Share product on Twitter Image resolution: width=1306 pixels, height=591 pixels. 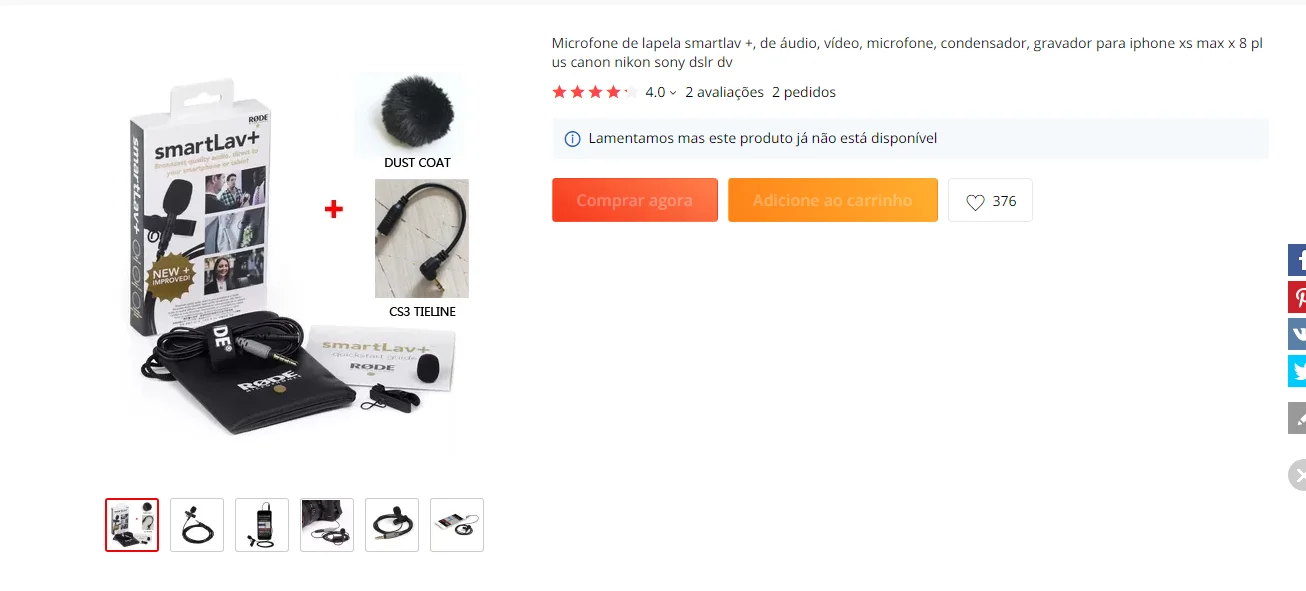(1297, 371)
